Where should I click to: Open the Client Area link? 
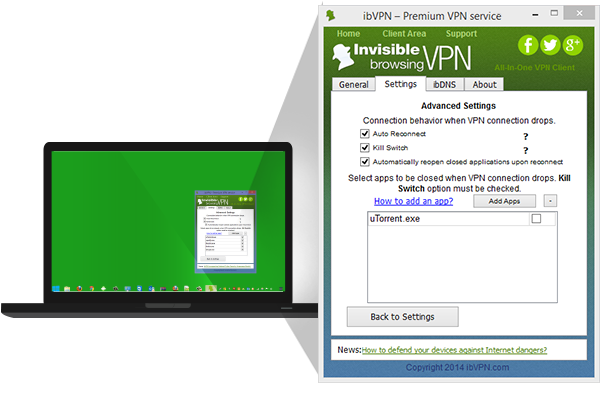pos(404,34)
